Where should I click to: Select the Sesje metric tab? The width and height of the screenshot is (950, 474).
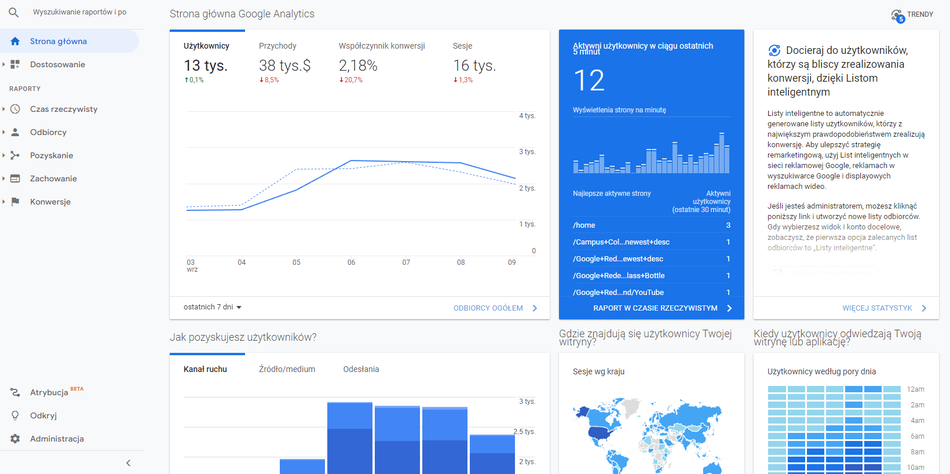pyautogui.click(x=463, y=45)
